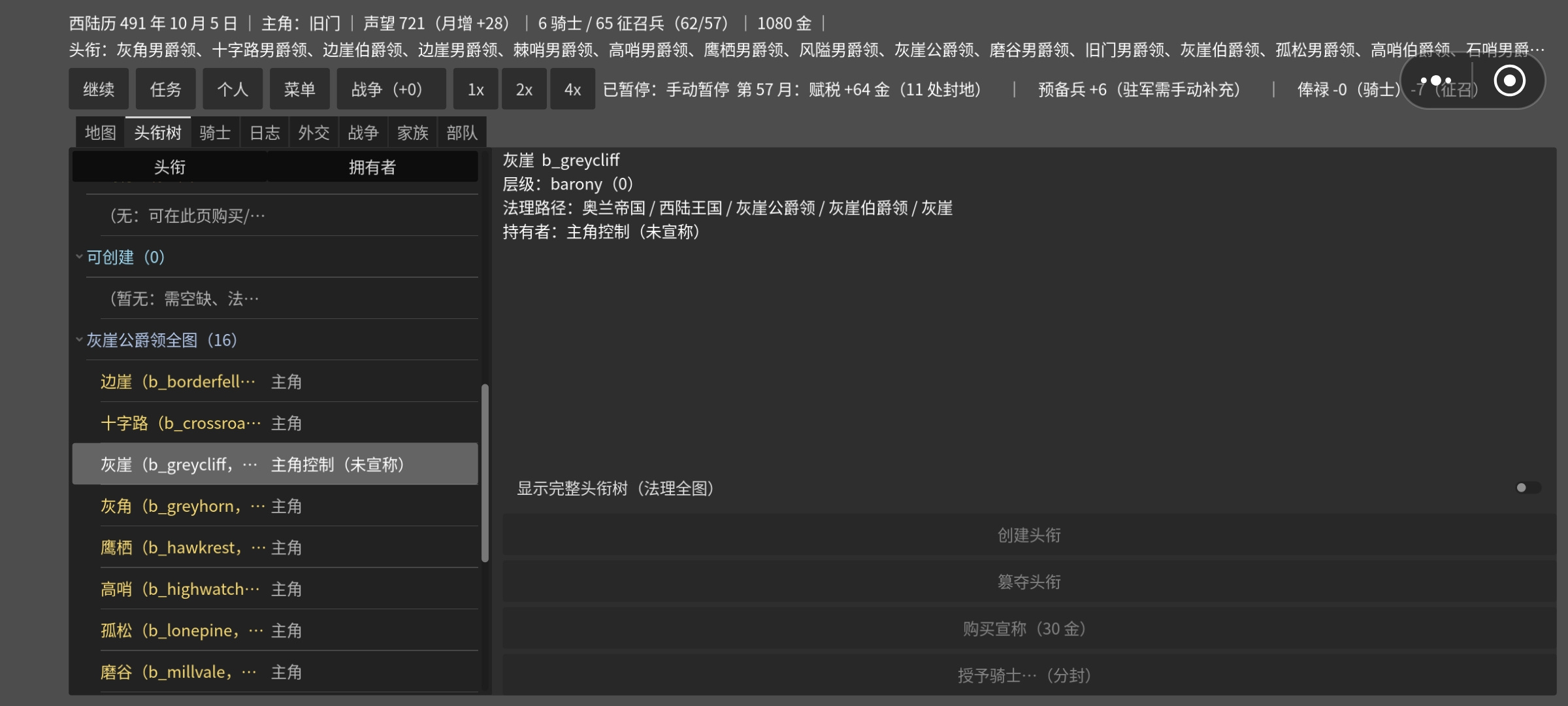This screenshot has width=1568, height=706.
Task: Select the 边崖 (b_borderfell…) row
Action: pos(275,381)
